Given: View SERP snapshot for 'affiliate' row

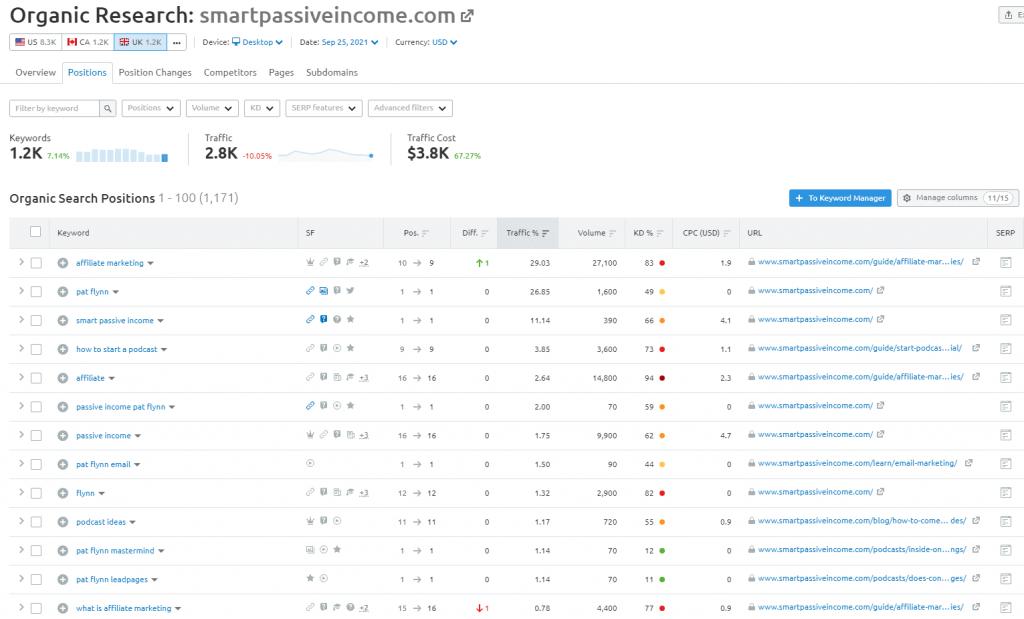Looking at the screenshot, I should tap(1006, 377).
